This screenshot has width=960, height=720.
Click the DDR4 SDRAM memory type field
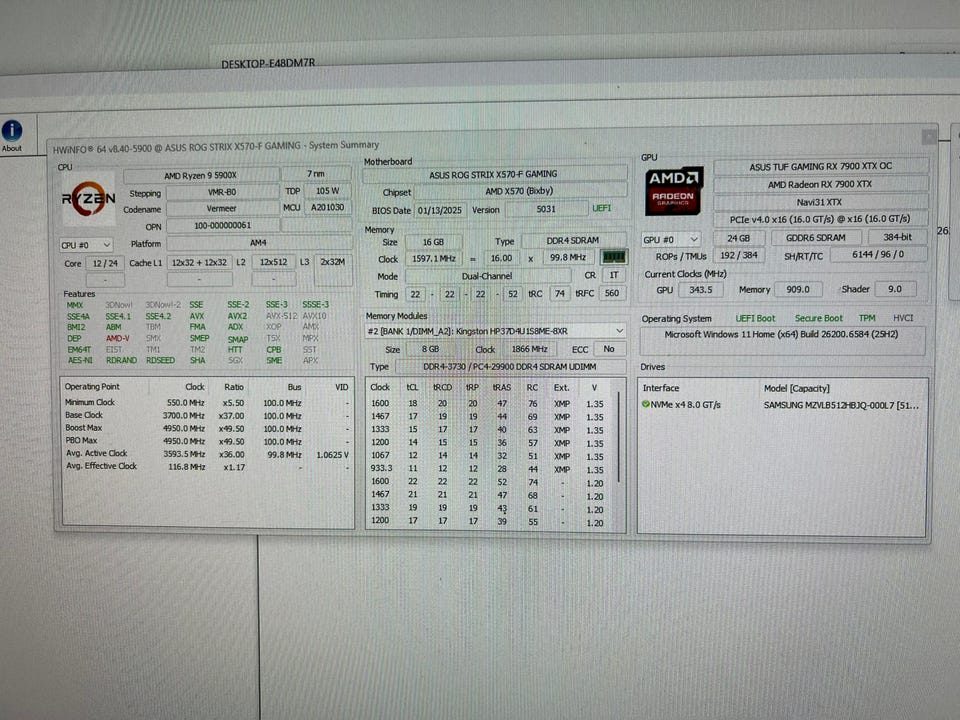point(573,241)
